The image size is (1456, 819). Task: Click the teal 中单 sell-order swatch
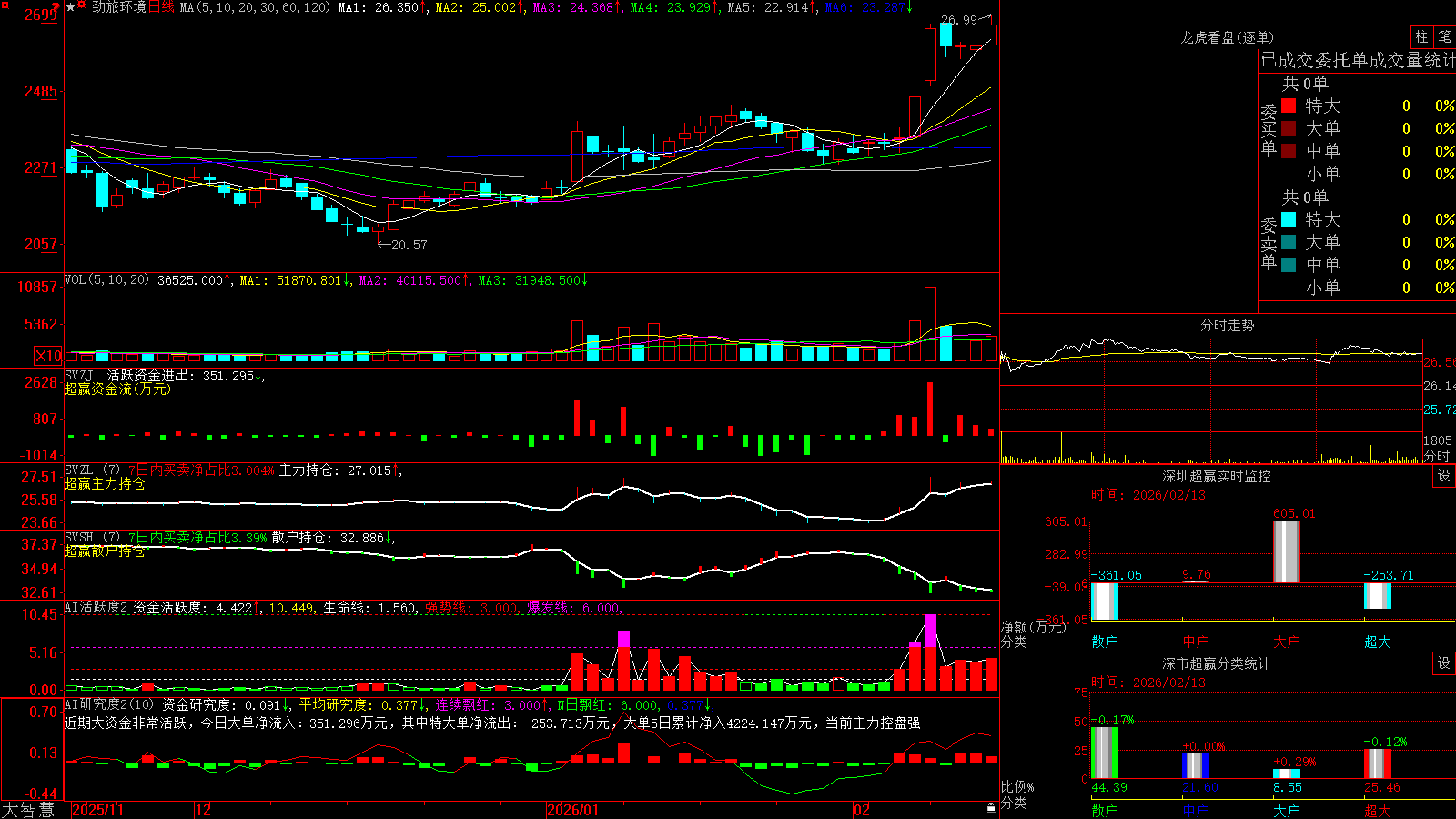tap(1289, 265)
